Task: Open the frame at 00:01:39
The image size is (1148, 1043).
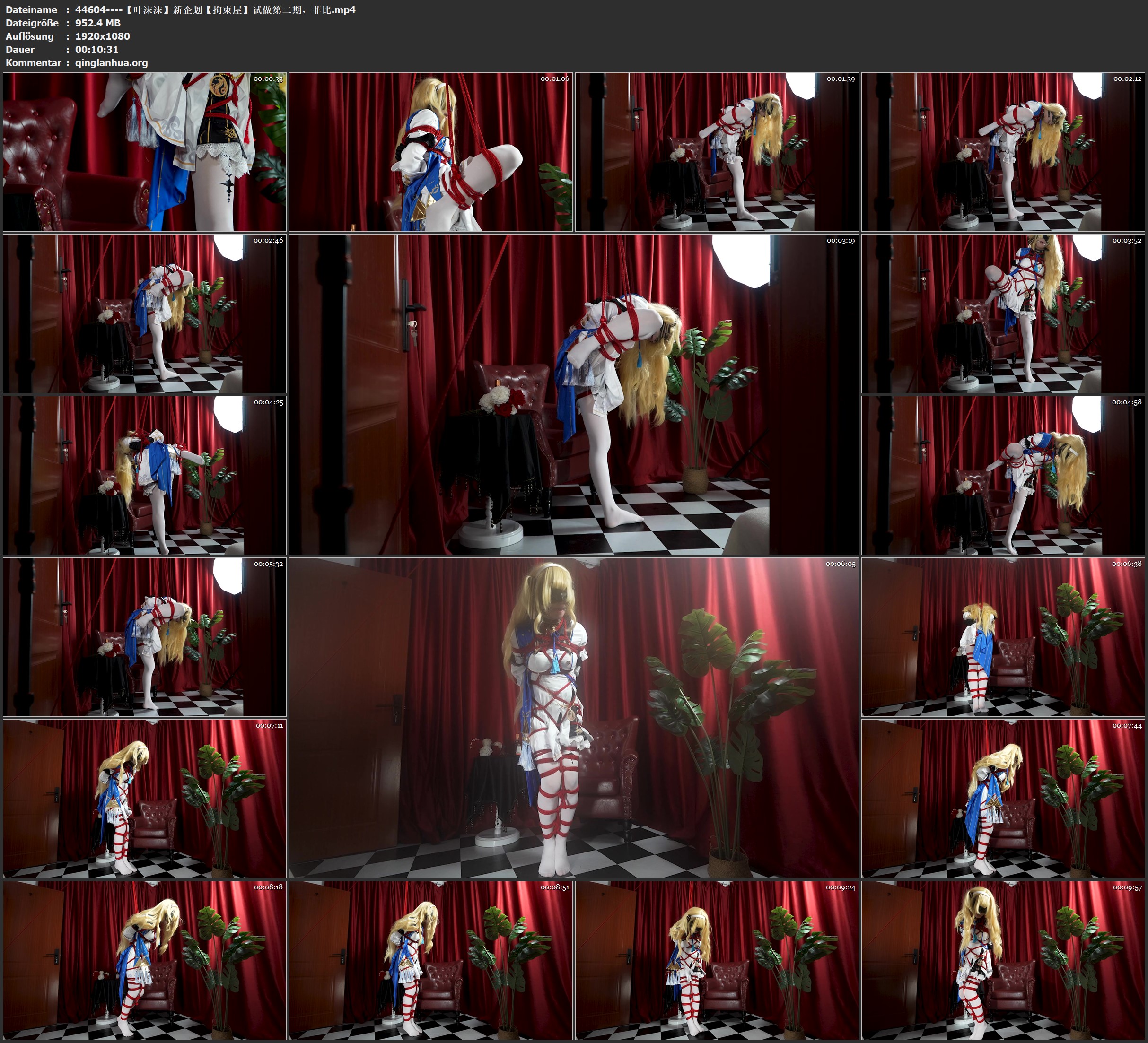Action: [x=717, y=151]
